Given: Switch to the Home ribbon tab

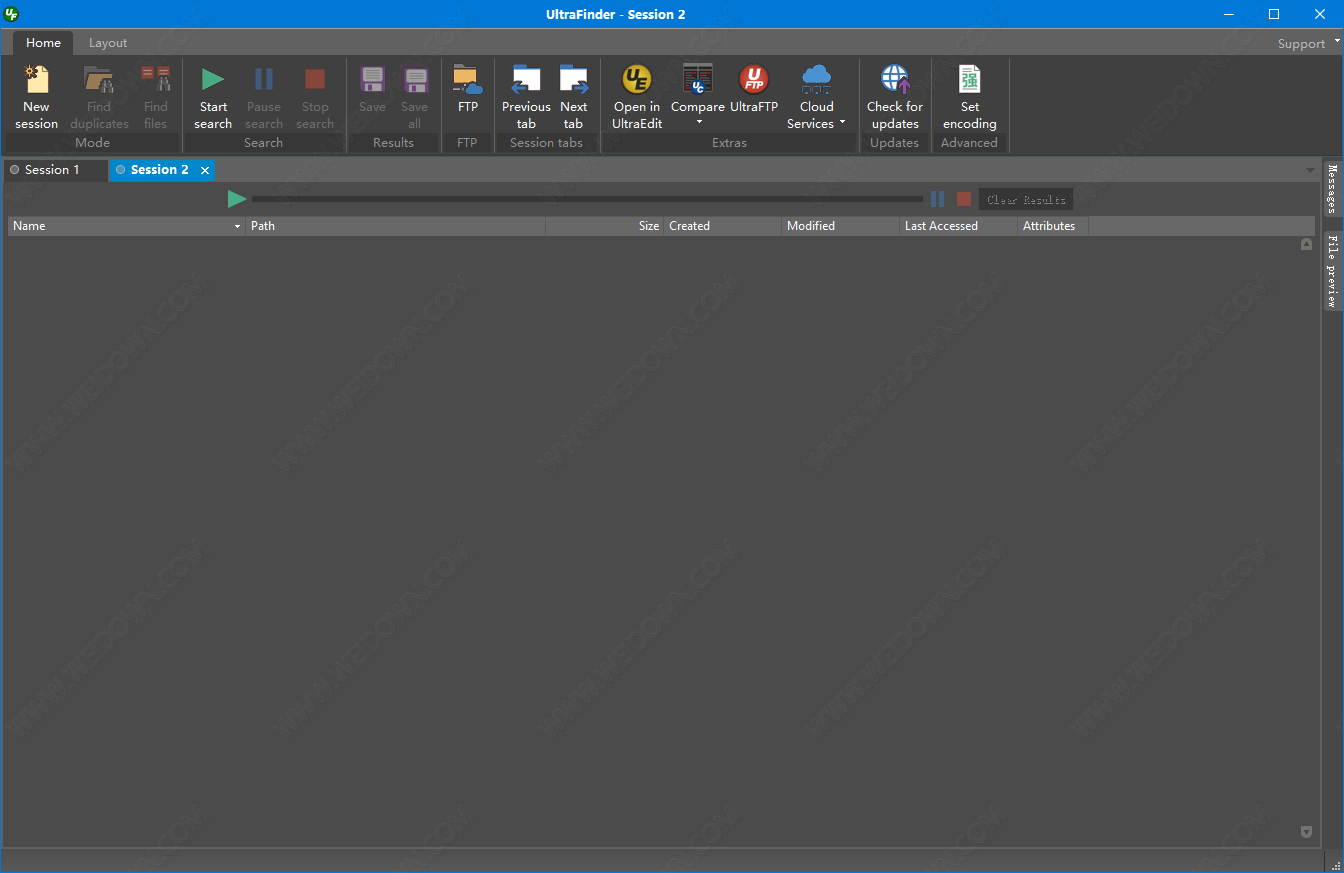Looking at the screenshot, I should point(43,43).
